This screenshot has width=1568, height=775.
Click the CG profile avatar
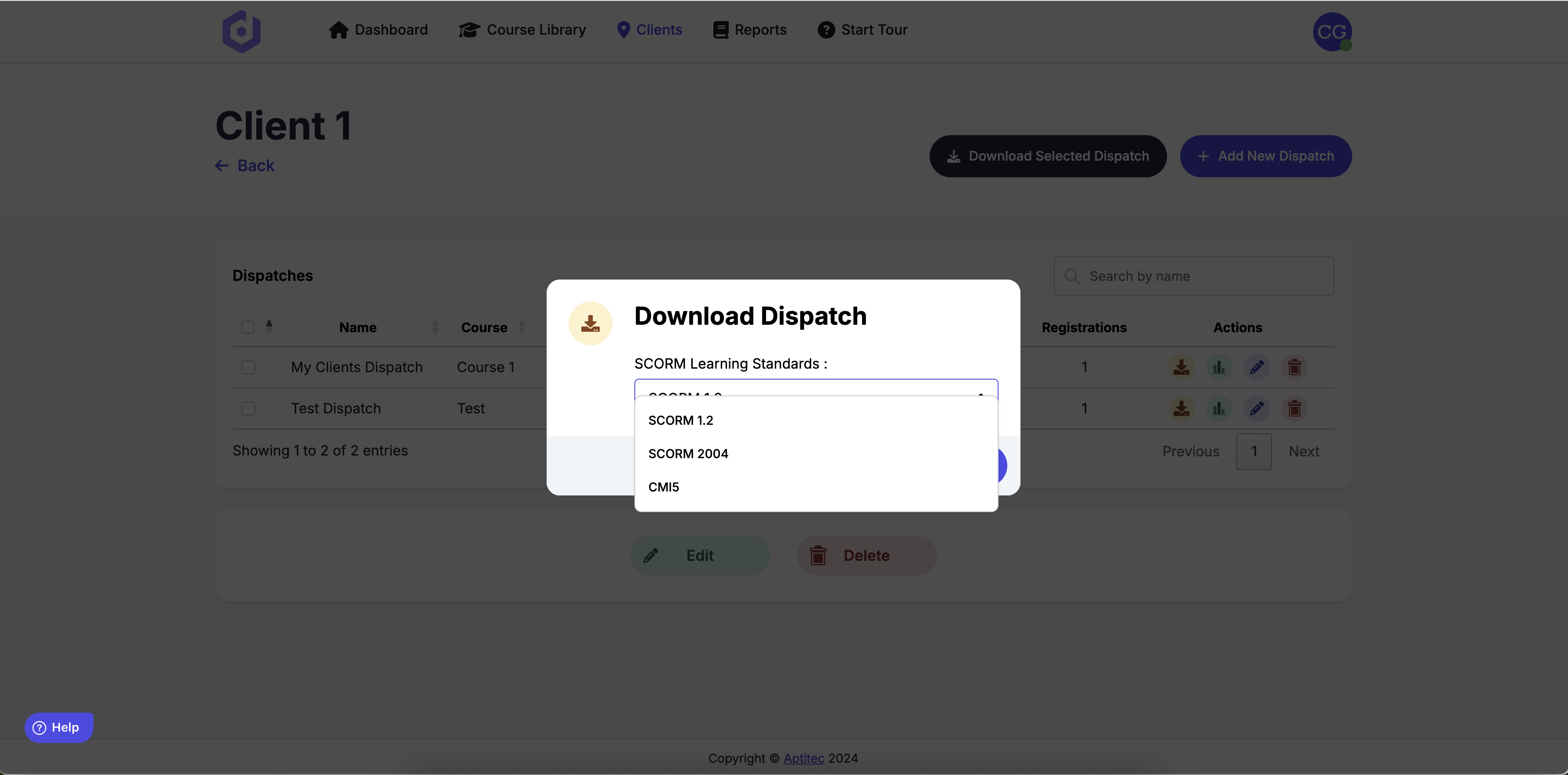[x=1332, y=31]
